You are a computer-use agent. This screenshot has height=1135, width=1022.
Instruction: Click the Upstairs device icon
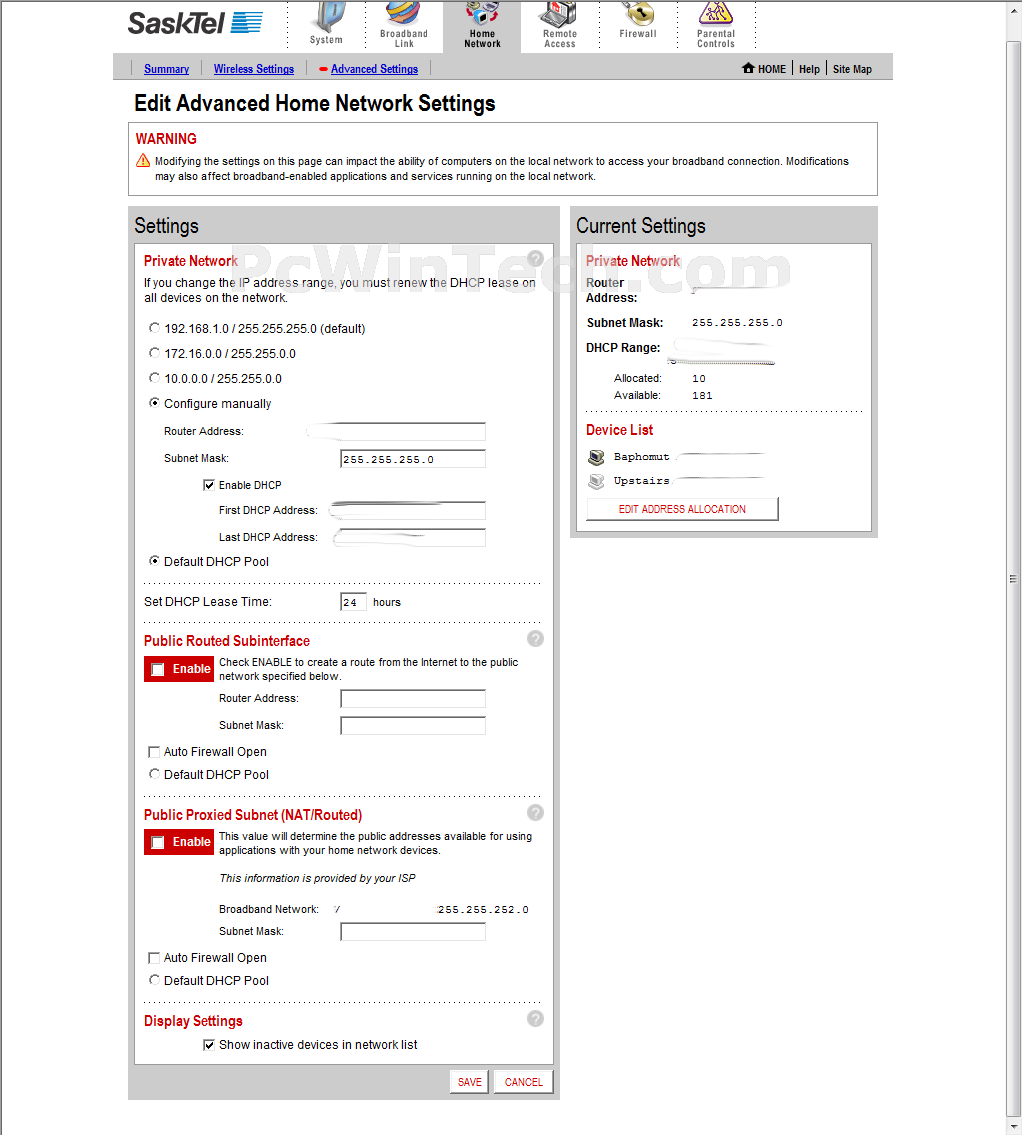tap(596, 481)
